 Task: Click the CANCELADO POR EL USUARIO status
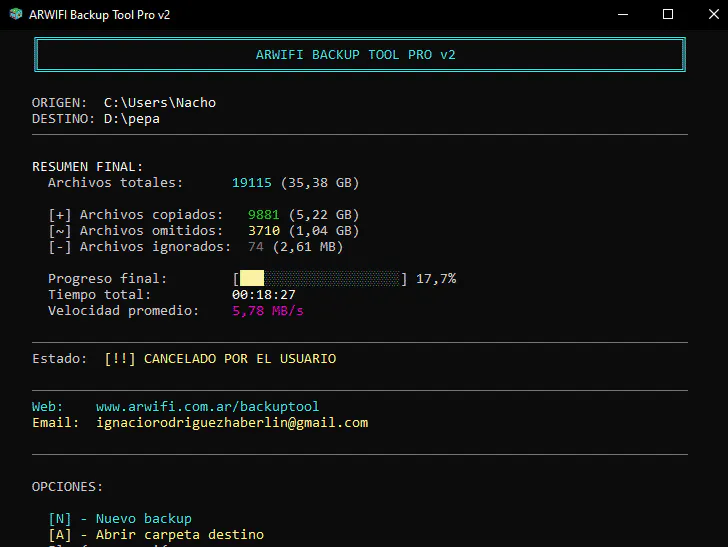click(x=240, y=359)
